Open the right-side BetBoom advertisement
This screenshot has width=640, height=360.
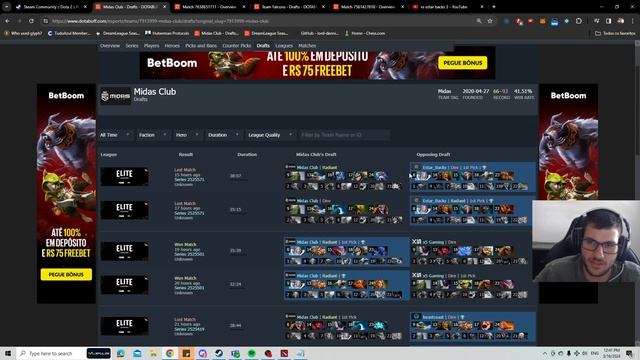pyautogui.click(x=568, y=143)
